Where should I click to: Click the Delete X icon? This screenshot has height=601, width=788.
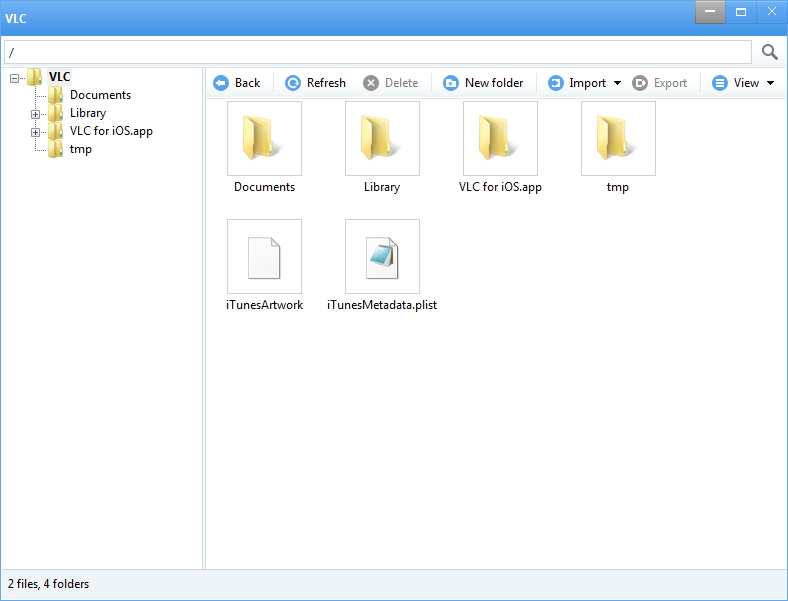tap(371, 83)
